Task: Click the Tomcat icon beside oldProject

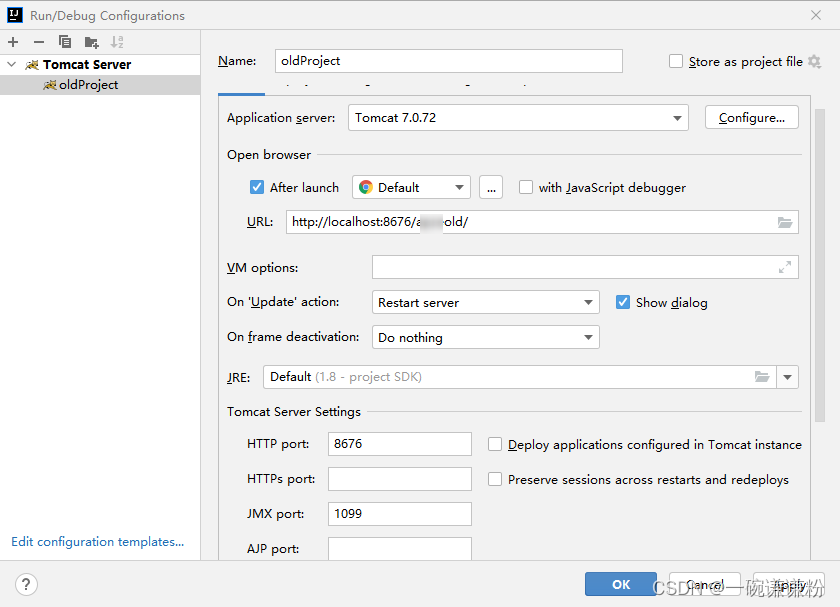Action: [50, 85]
